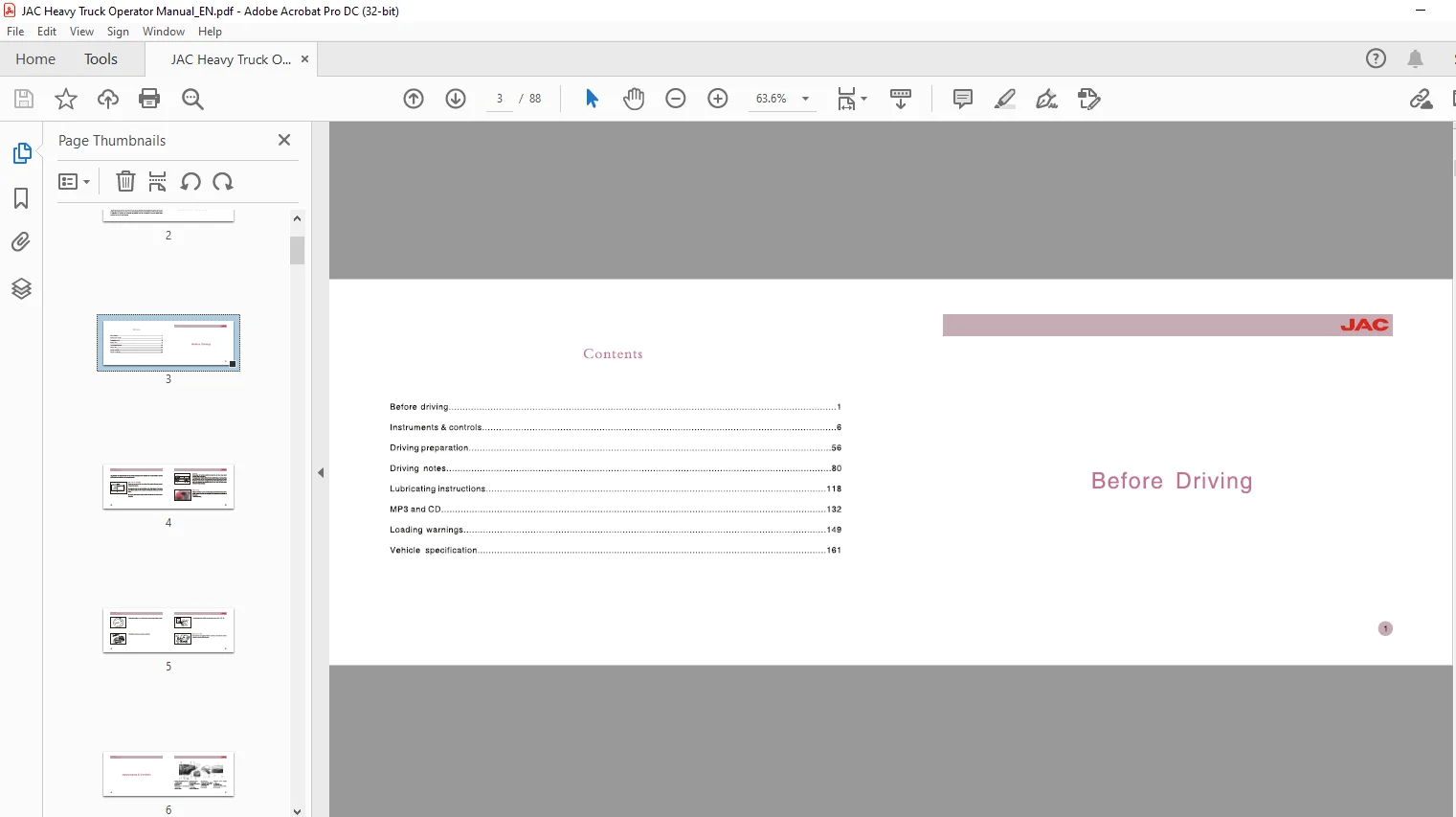Screen dimensions: 1456x817
Task: Select page 5 thumbnail
Action: 168,630
